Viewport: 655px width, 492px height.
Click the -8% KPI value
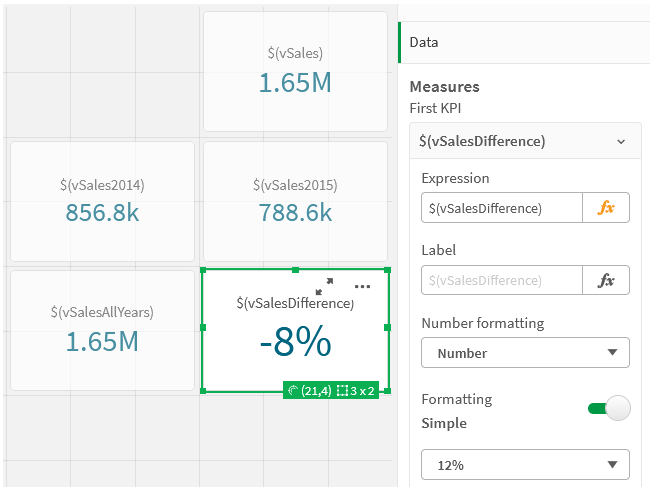[x=295, y=342]
